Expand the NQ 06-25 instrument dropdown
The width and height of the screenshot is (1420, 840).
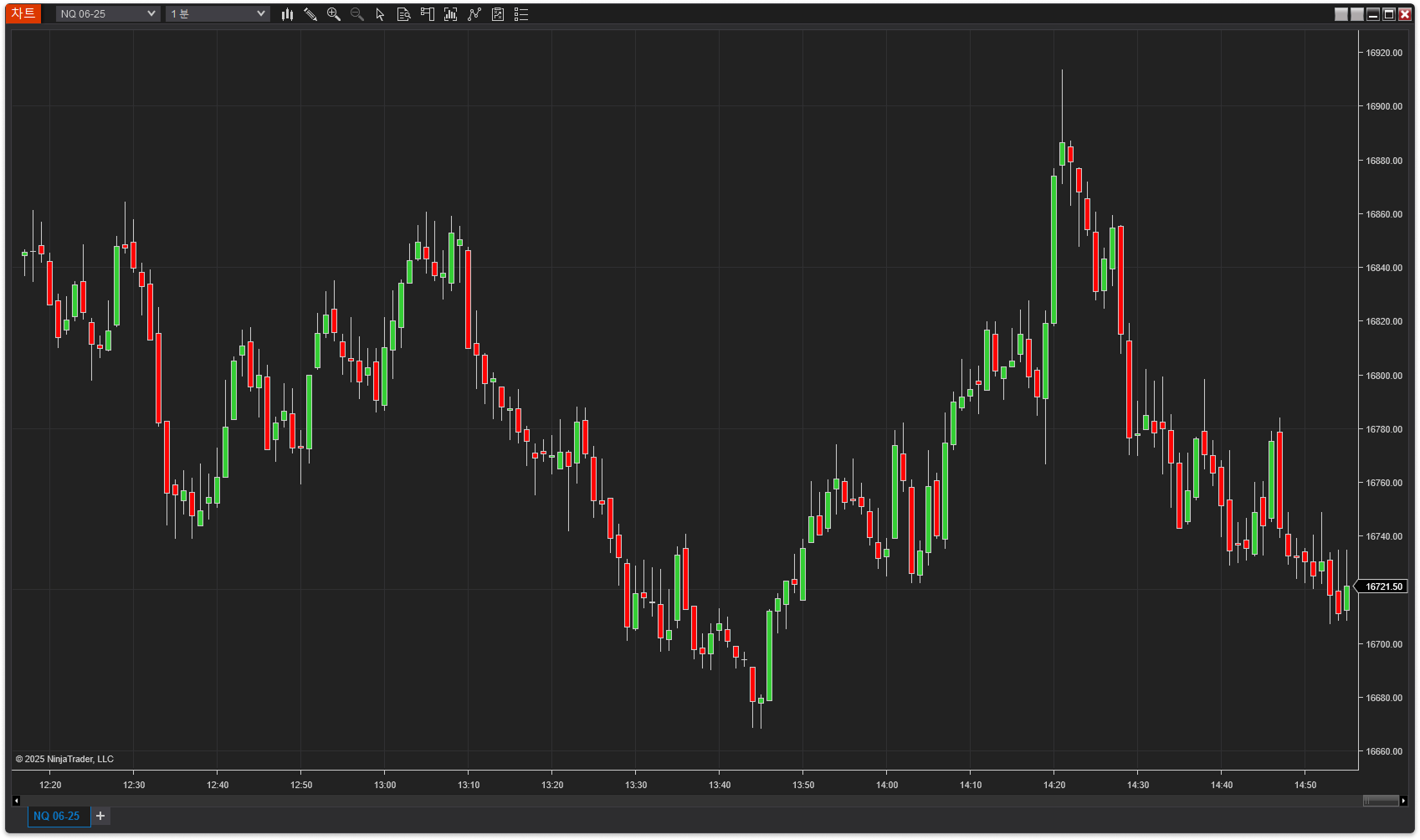click(108, 14)
